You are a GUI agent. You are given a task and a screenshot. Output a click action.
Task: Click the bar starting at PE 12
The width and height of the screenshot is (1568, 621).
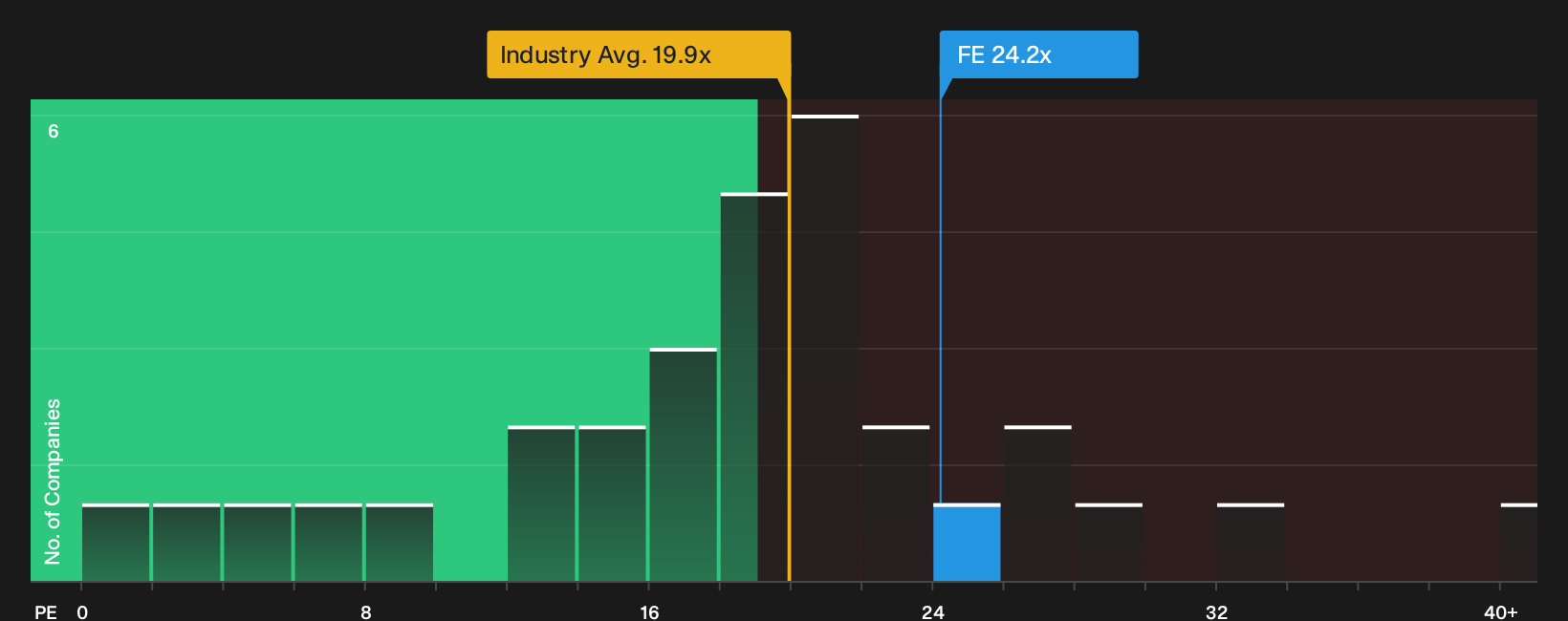[x=541, y=503]
